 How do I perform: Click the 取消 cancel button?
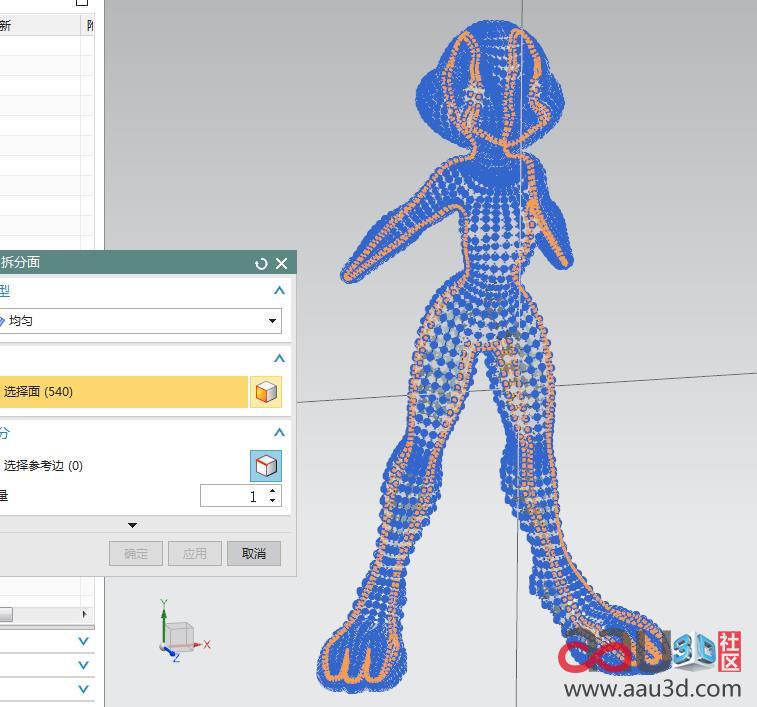pyautogui.click(x=254, y=553)
